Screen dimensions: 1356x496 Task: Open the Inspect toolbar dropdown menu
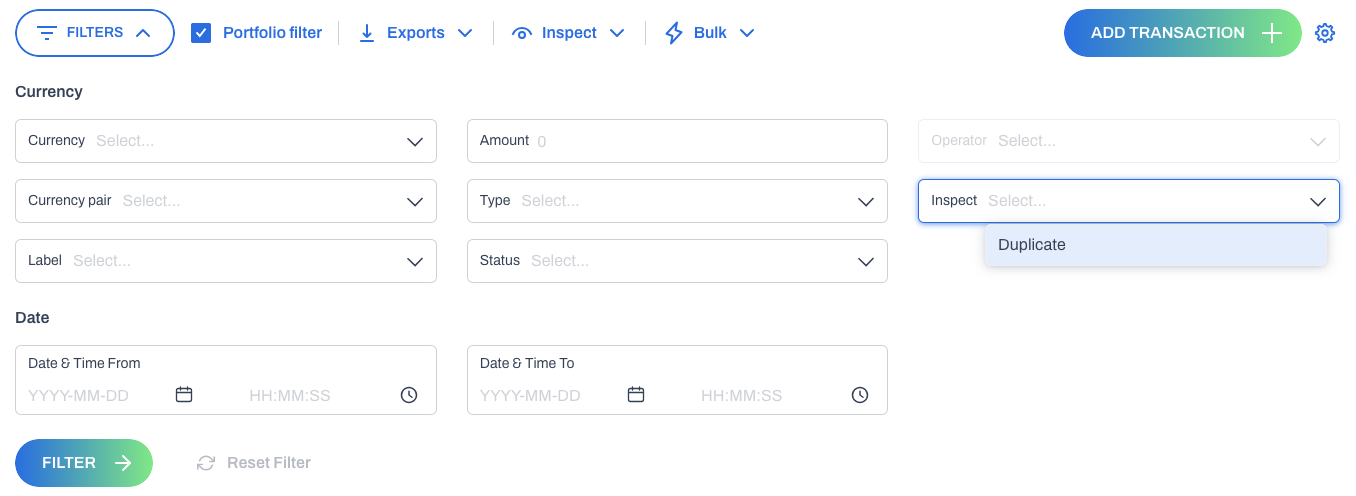tap(568, 33)
